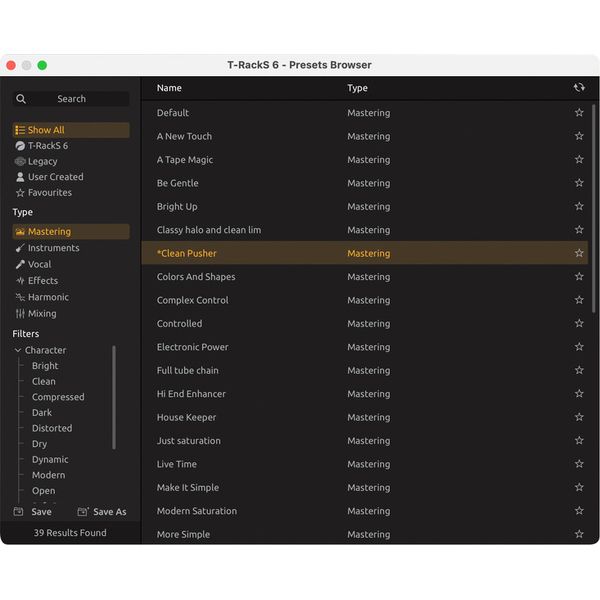Click the T-RackS 6 logo icon
The height and width of the screenshot is (600, 600).
pyautogui.click(x=20, y=146)
